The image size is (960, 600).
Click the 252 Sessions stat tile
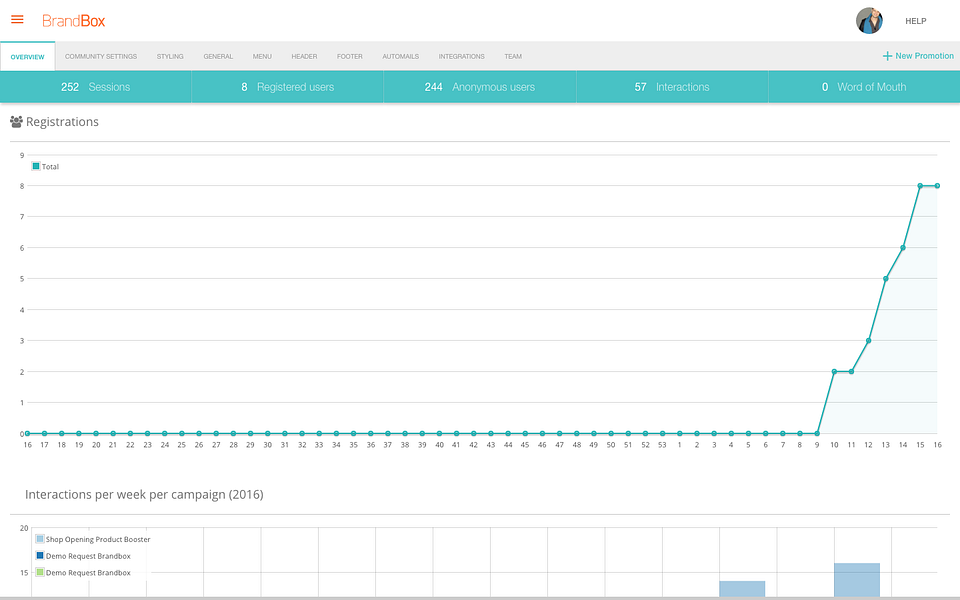coord(96,87)
